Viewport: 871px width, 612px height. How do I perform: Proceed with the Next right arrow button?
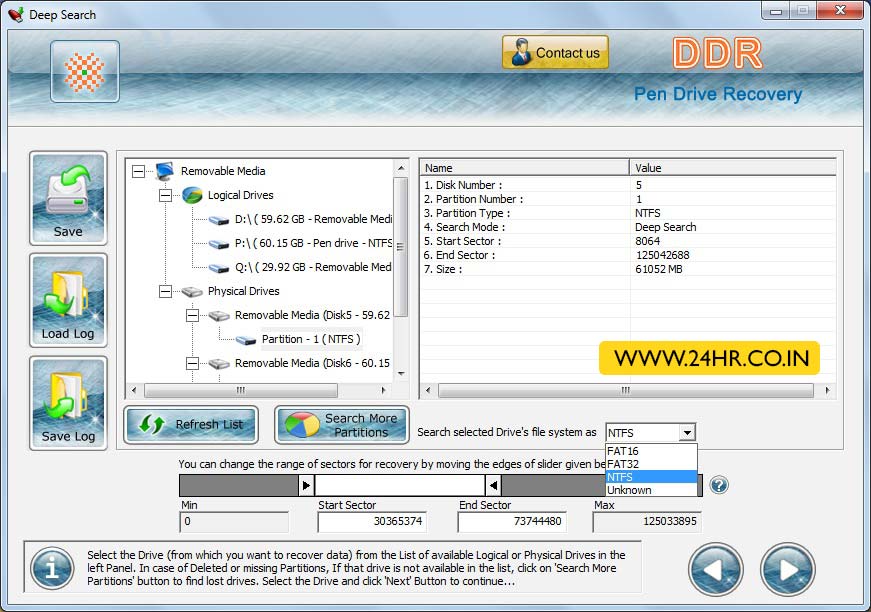[x=787, y=569]
